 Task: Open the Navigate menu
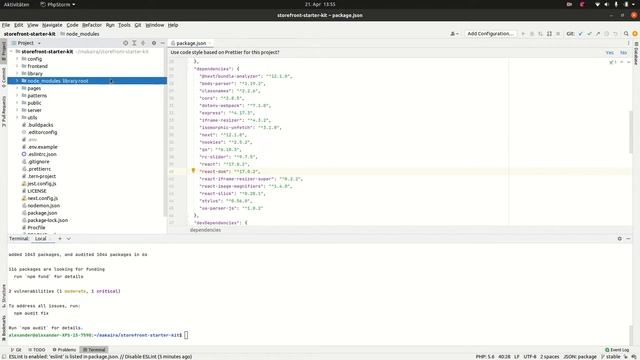pos(52,25)
